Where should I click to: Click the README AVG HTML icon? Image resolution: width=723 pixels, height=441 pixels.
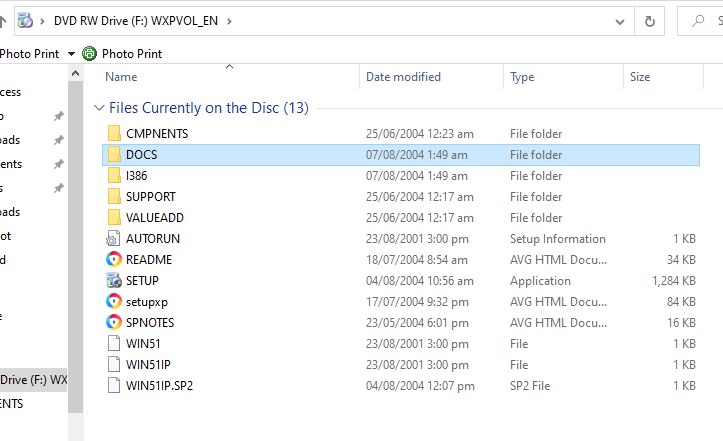[x=113, y=259]
